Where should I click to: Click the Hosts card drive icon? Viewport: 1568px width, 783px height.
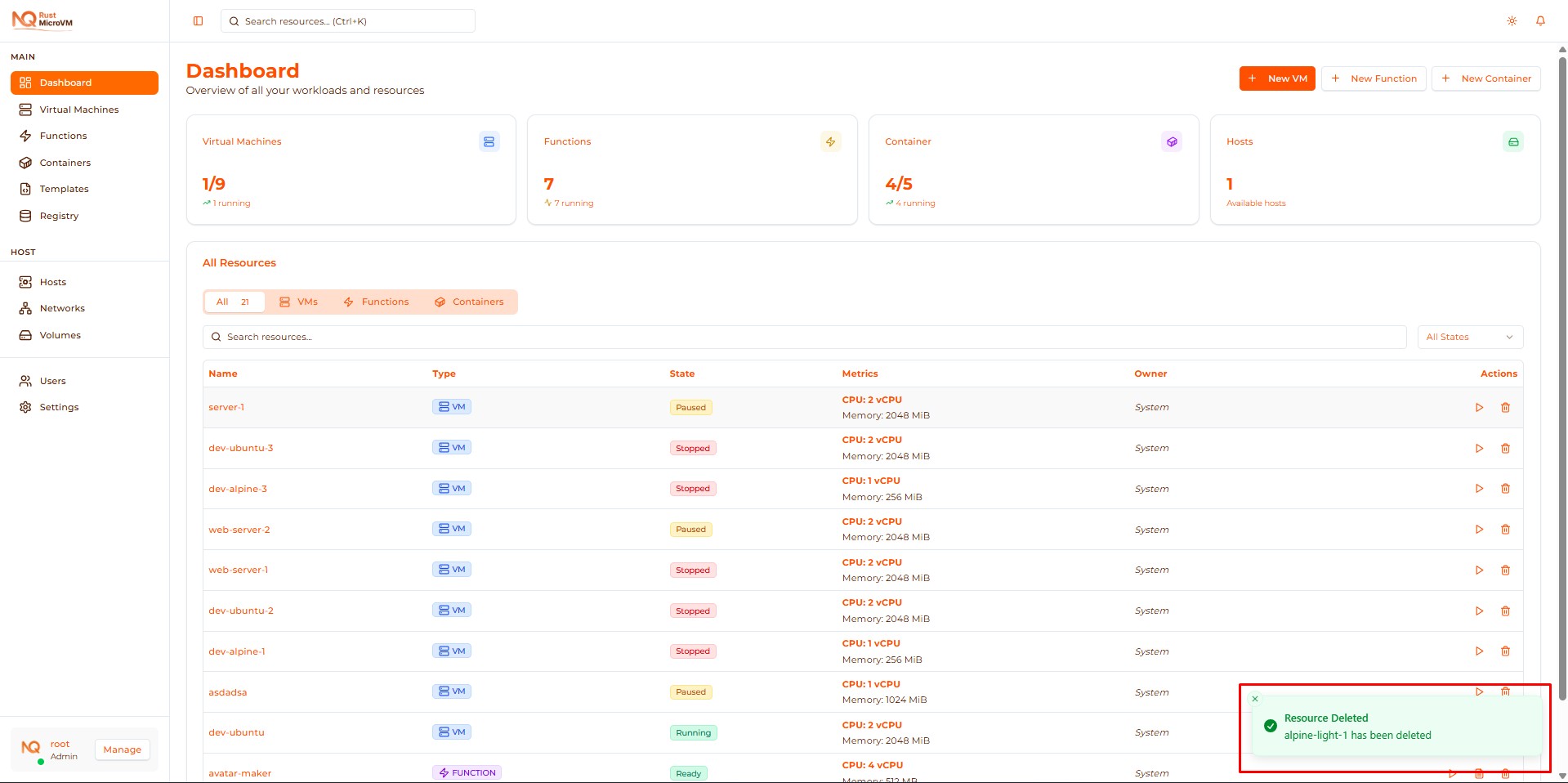pos(1512,142)
